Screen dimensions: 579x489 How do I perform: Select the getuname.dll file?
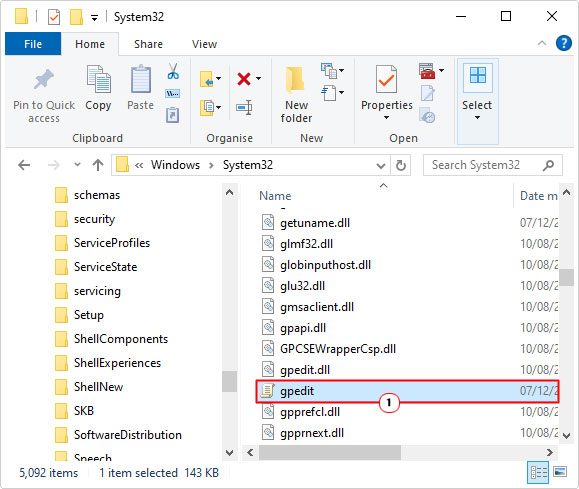[x=306, y=223]
